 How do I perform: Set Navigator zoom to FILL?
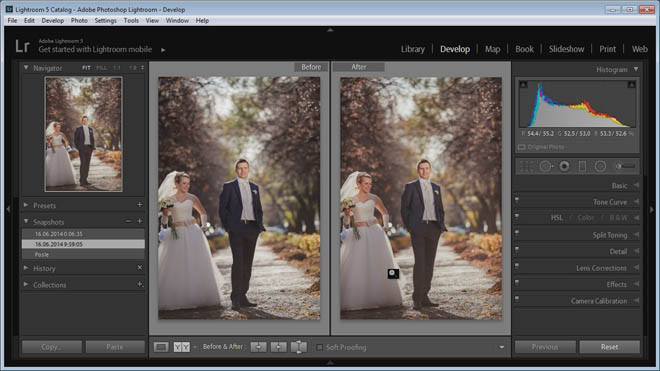(101, 68)
